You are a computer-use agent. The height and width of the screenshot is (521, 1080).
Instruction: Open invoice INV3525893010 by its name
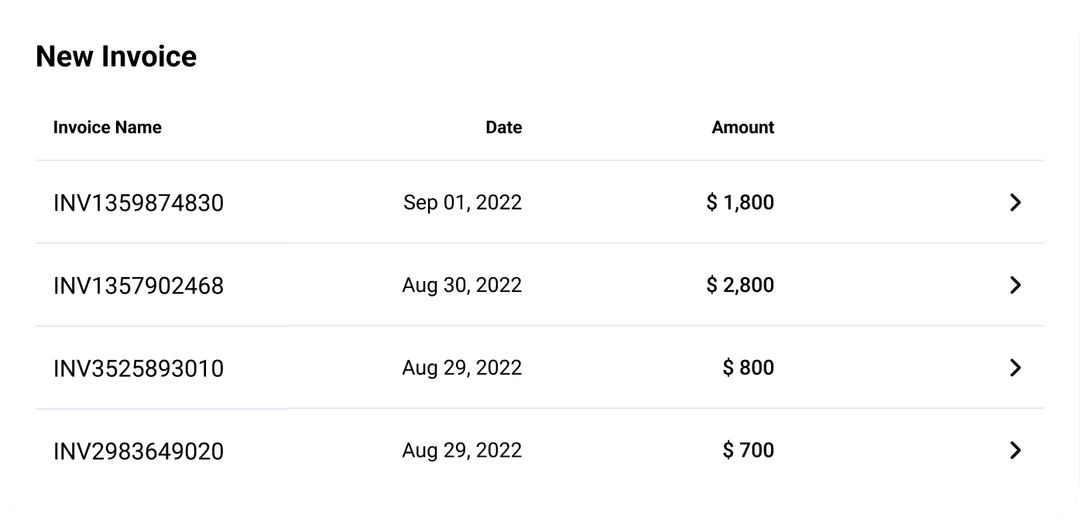pos(138,369)
